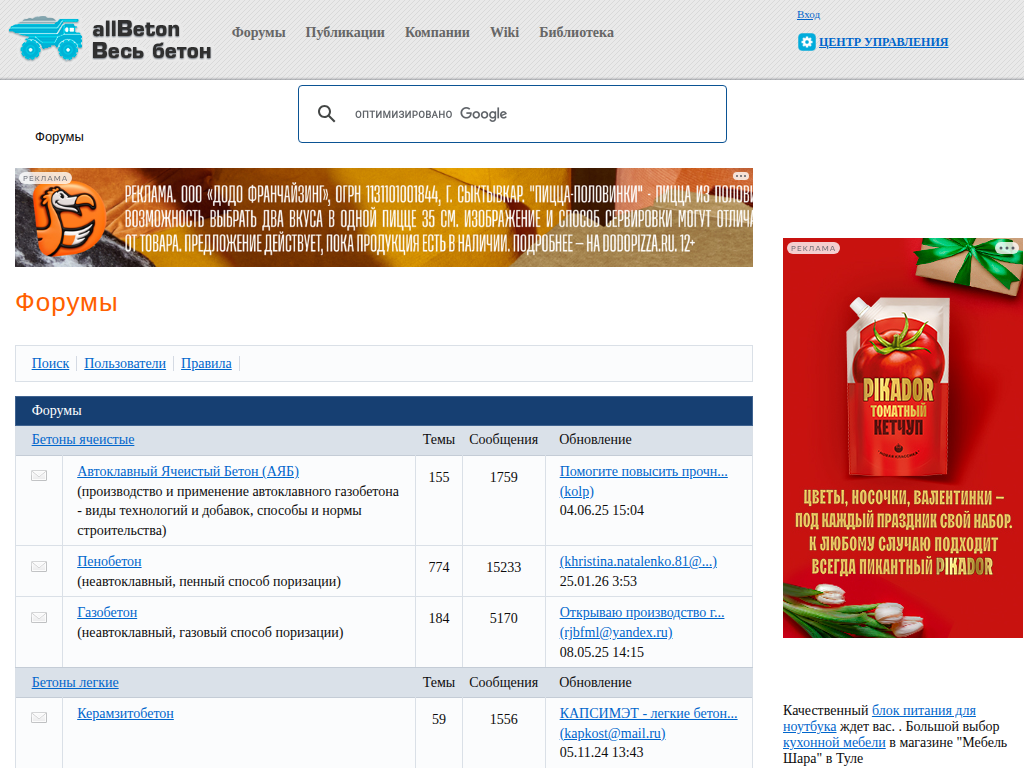1024x768 pixels.
Task: Click envelope icon next to Пенобетон
Action: [x=39, y=566]
